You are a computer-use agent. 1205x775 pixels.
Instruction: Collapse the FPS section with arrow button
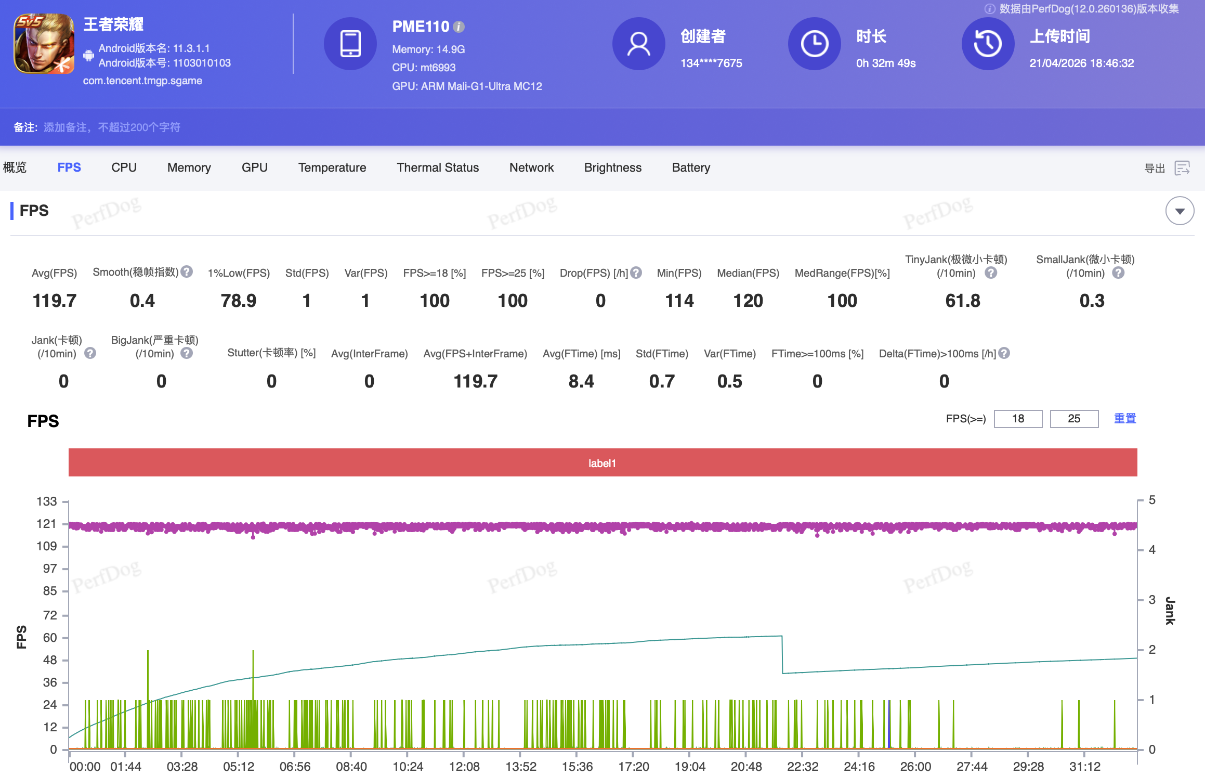[1180, 211]
